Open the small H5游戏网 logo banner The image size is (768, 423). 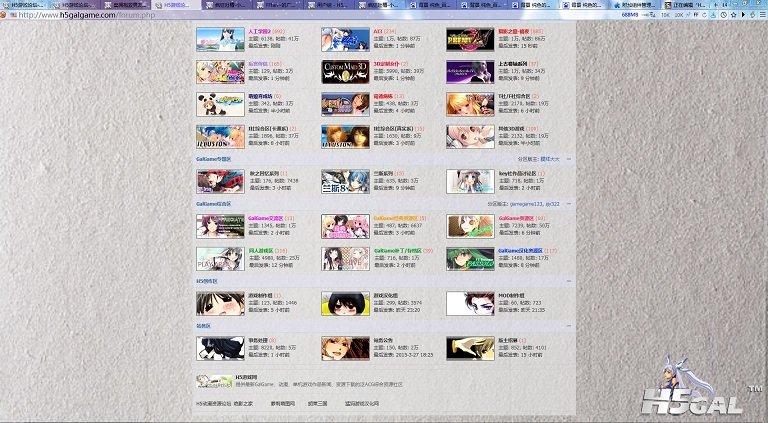(x=214, y=381)
